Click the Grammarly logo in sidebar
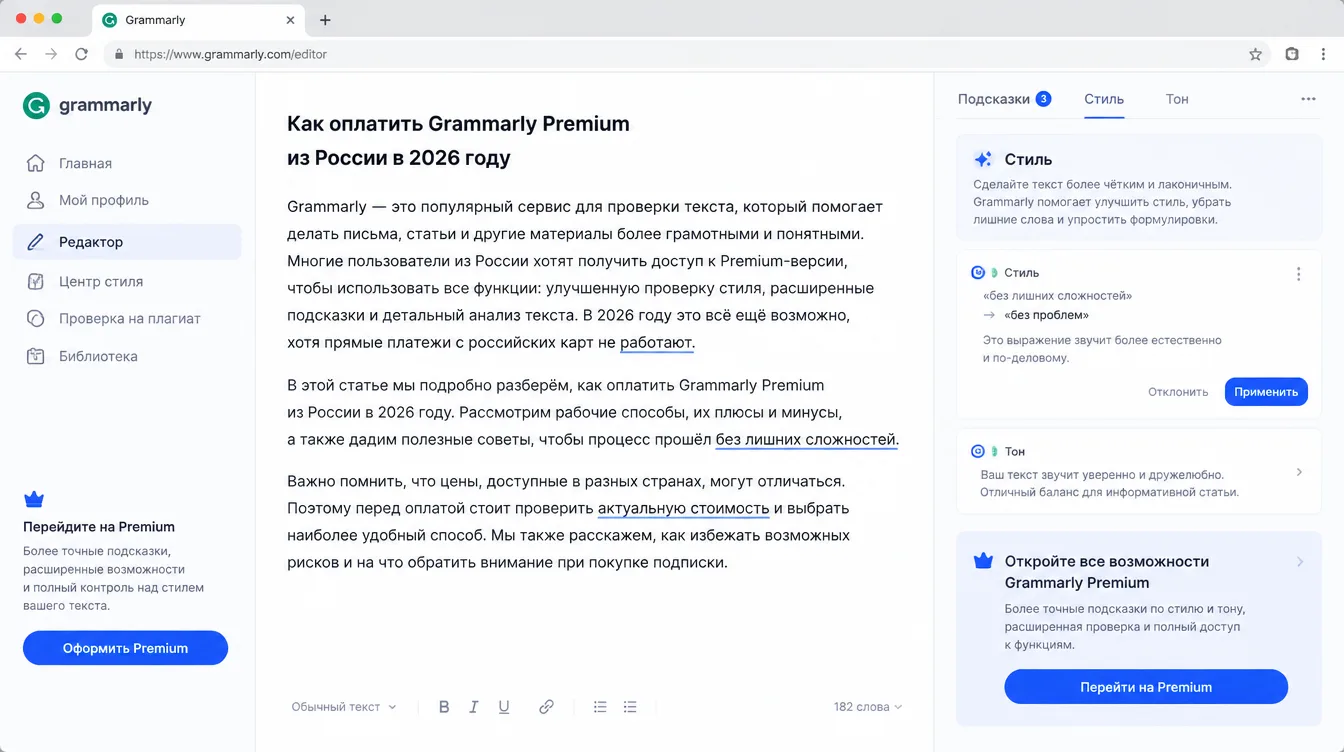 tap(87, 106)
